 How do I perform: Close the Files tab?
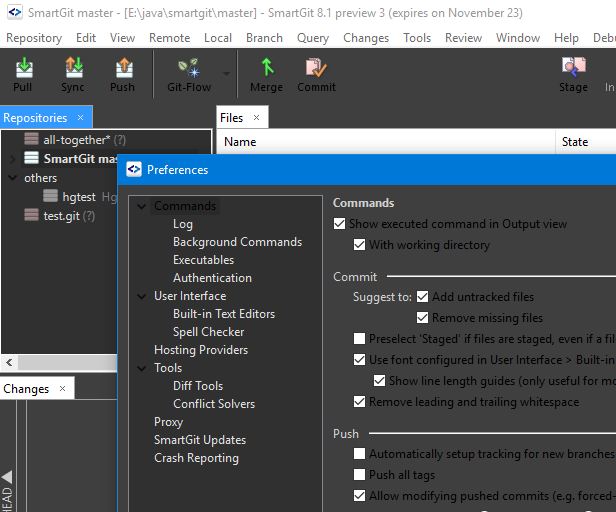(x=257, y=117)
